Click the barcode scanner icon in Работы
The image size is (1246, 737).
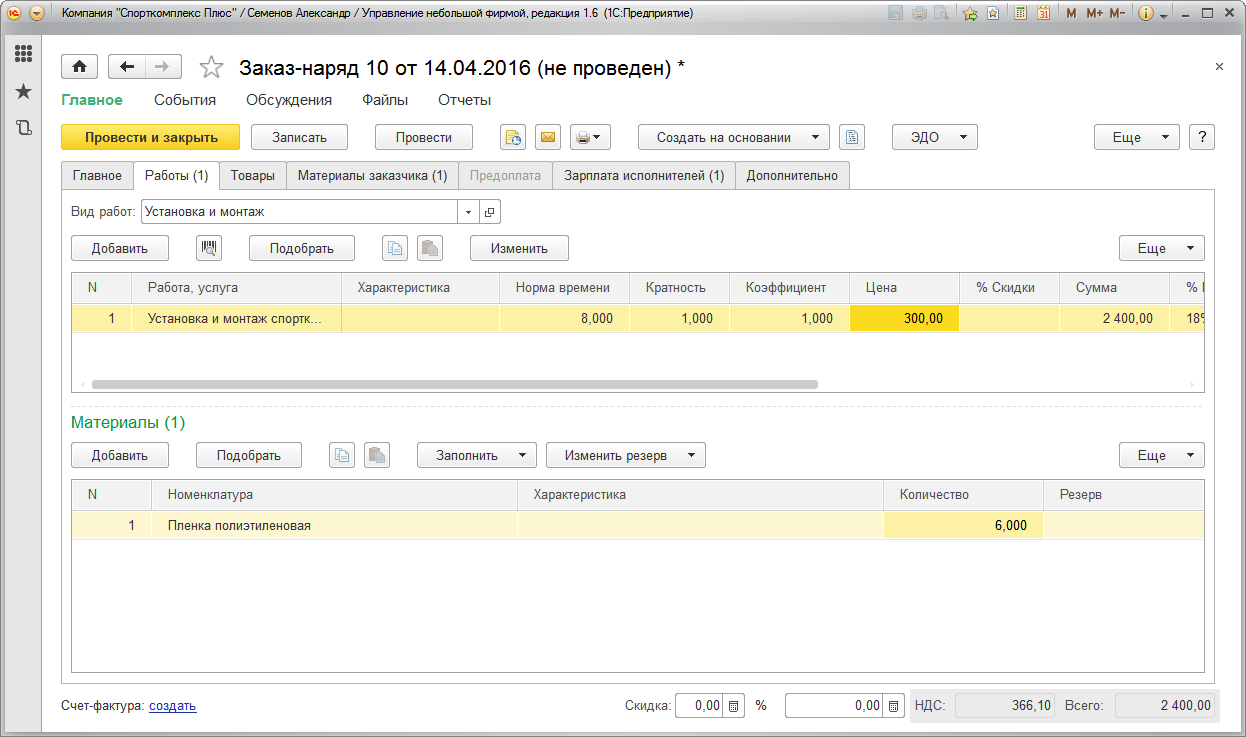coord(209,248)
